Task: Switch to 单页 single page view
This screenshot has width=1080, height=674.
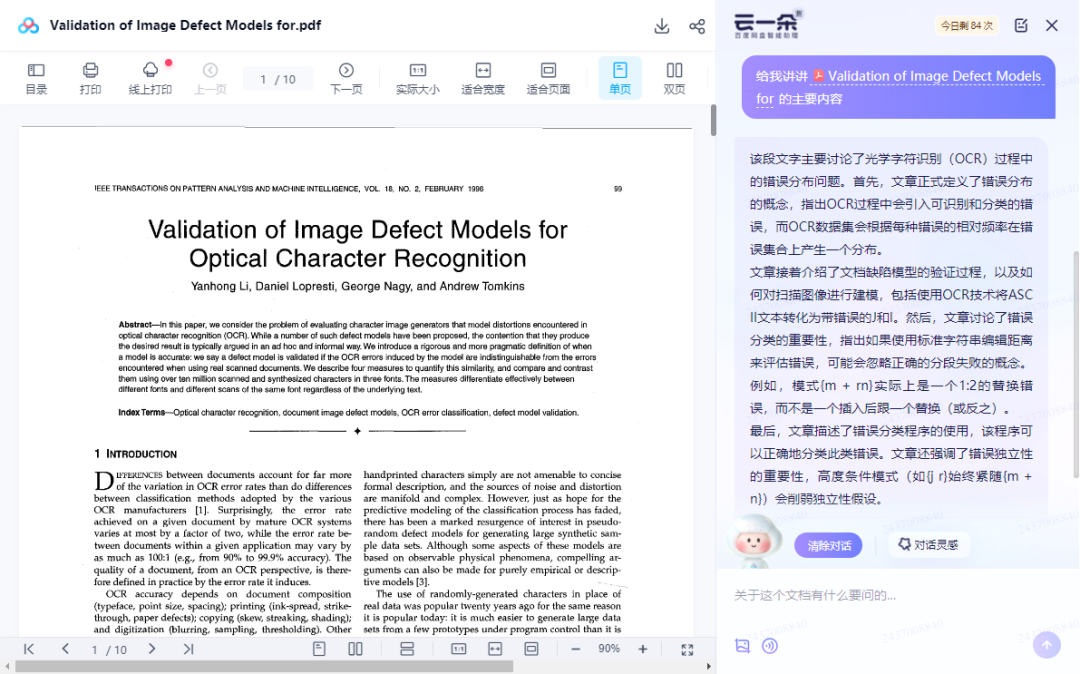Action: pos(620,78)
